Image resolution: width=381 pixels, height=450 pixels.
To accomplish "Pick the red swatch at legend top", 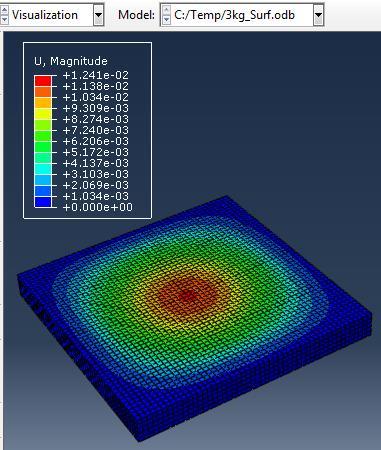I will 43,81.
